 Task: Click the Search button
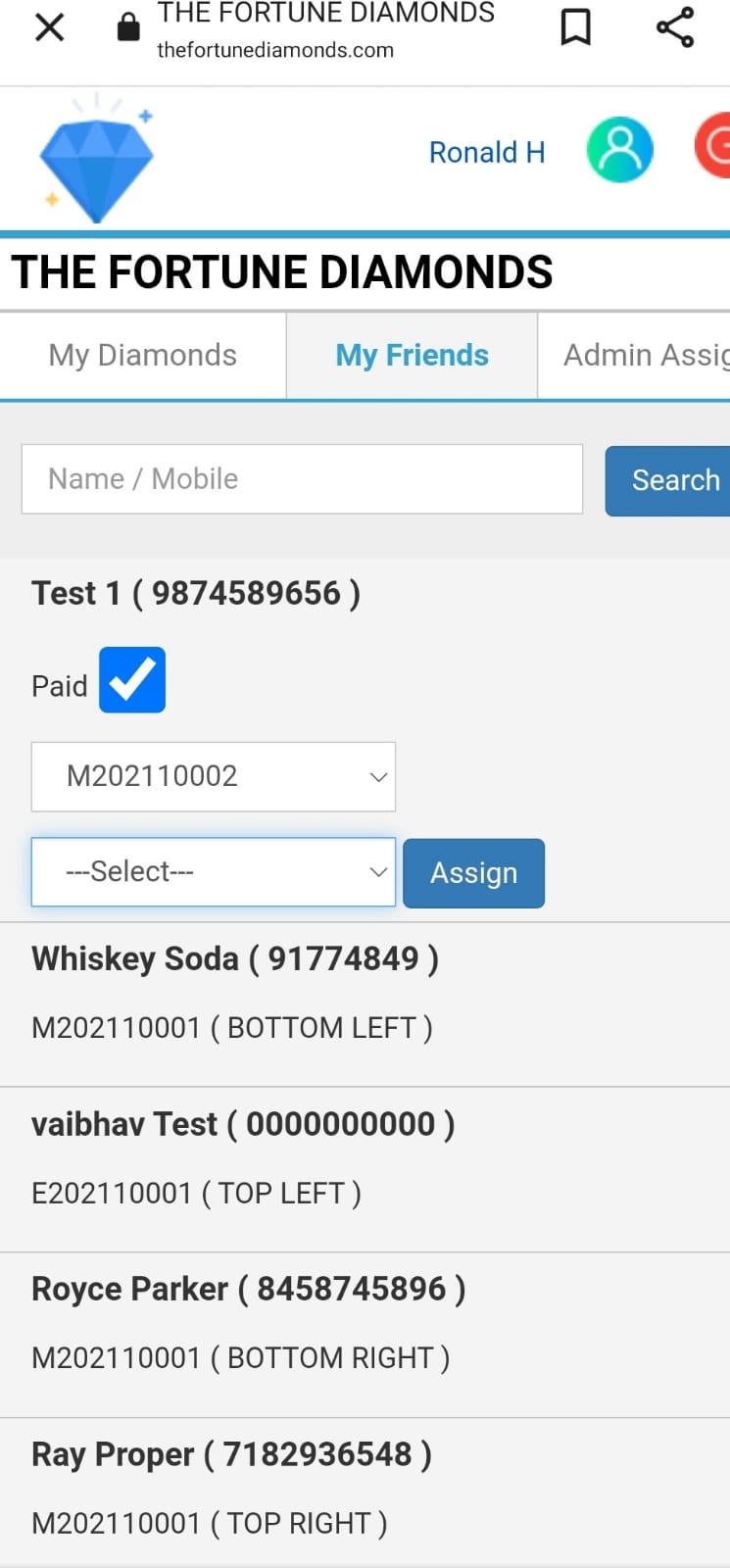click(668, 480)
